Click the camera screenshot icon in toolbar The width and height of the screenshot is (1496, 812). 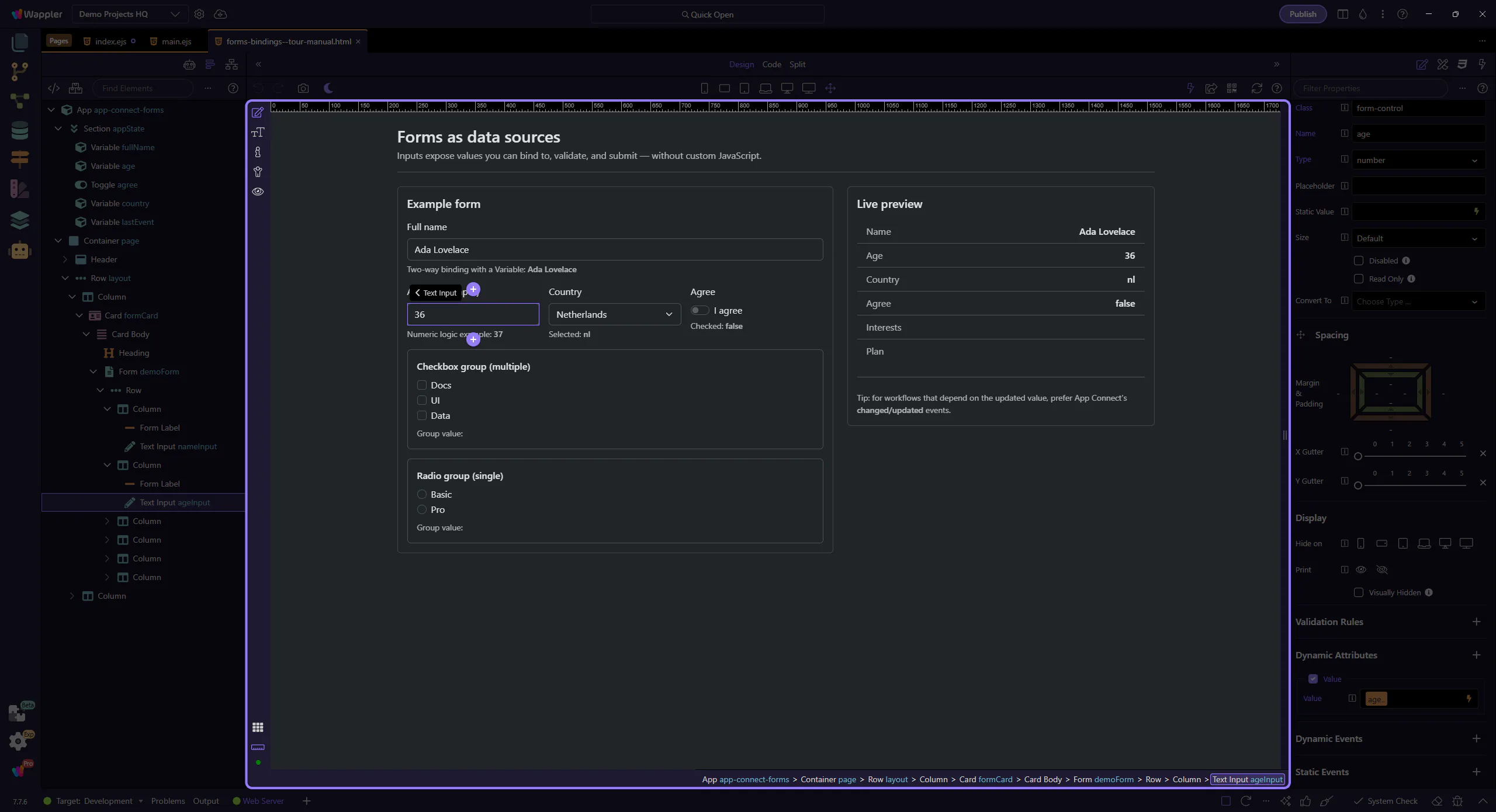pyautogui.click(x=303, y=88)
